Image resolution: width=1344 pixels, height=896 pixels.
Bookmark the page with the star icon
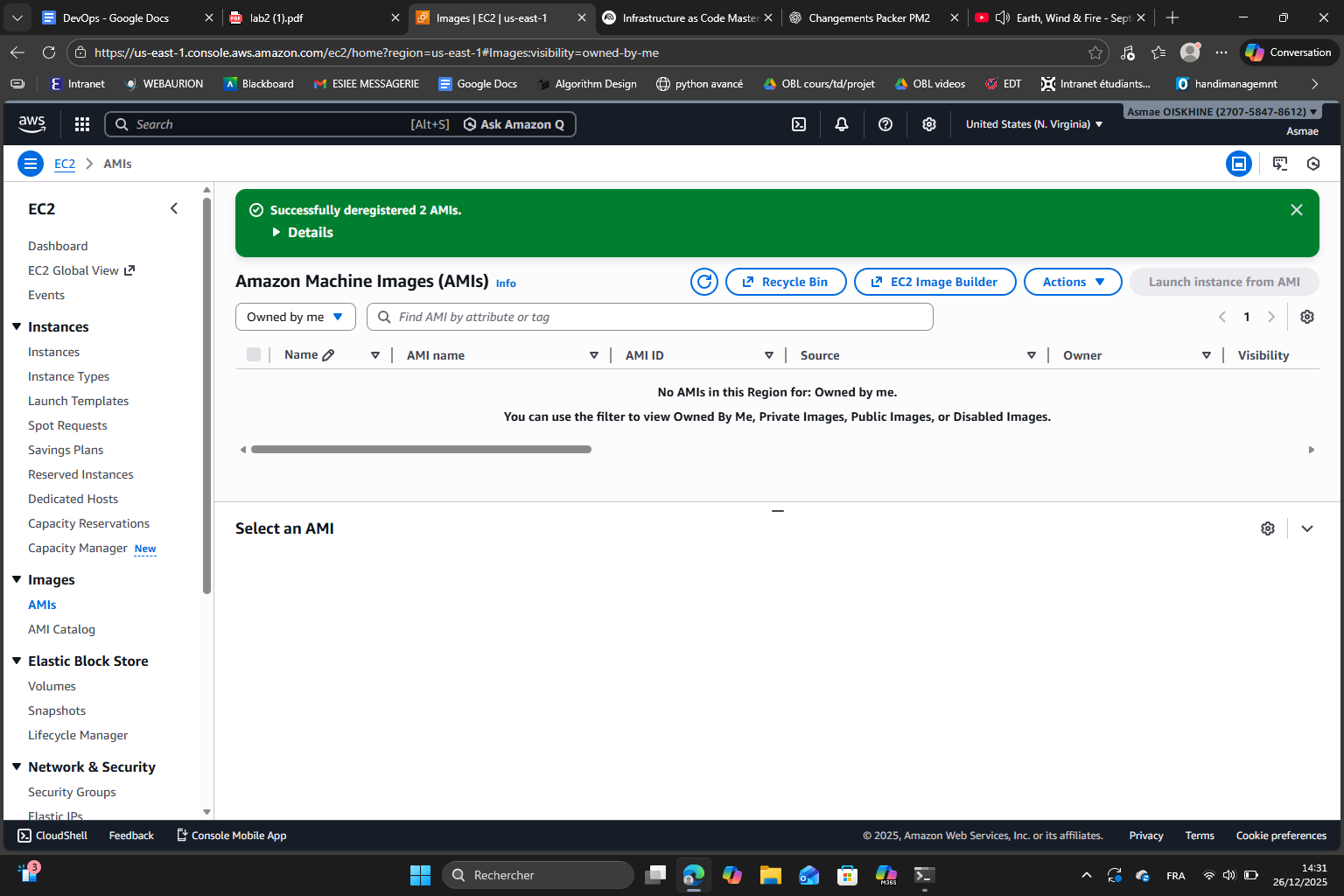click(1096, 52)
